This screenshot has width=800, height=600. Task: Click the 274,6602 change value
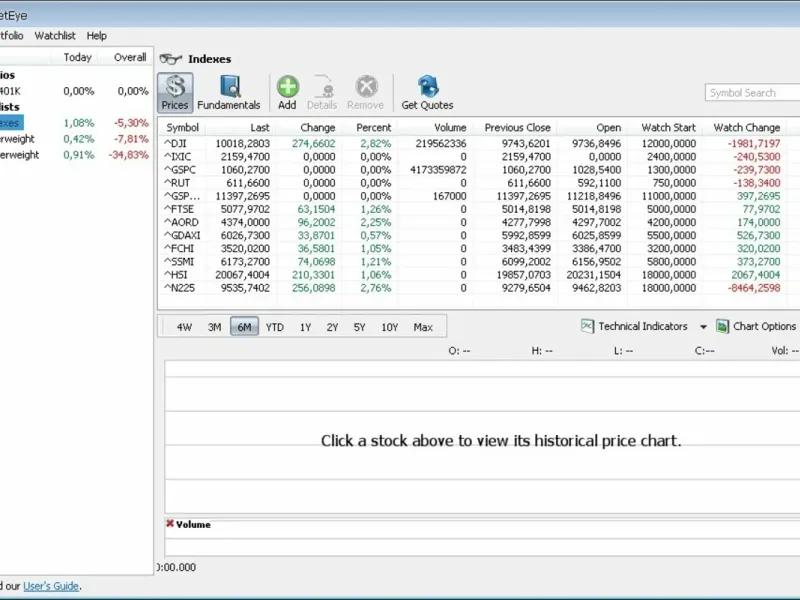pos(314,143)
